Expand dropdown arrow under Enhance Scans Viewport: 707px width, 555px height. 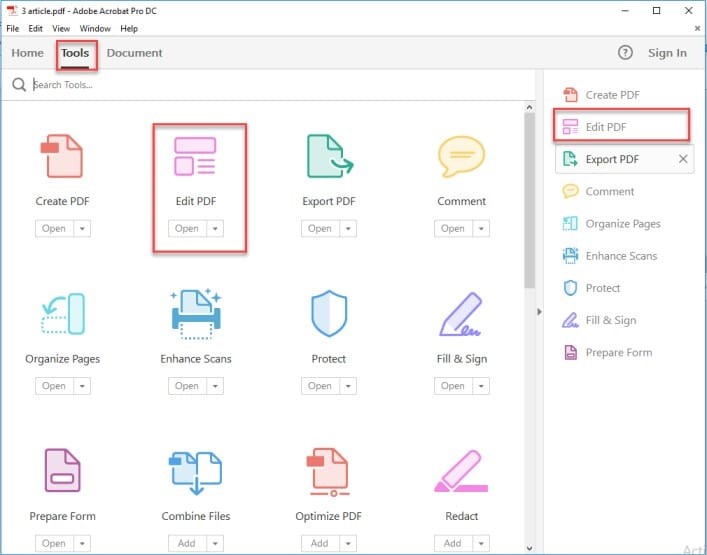click(215, 386)
